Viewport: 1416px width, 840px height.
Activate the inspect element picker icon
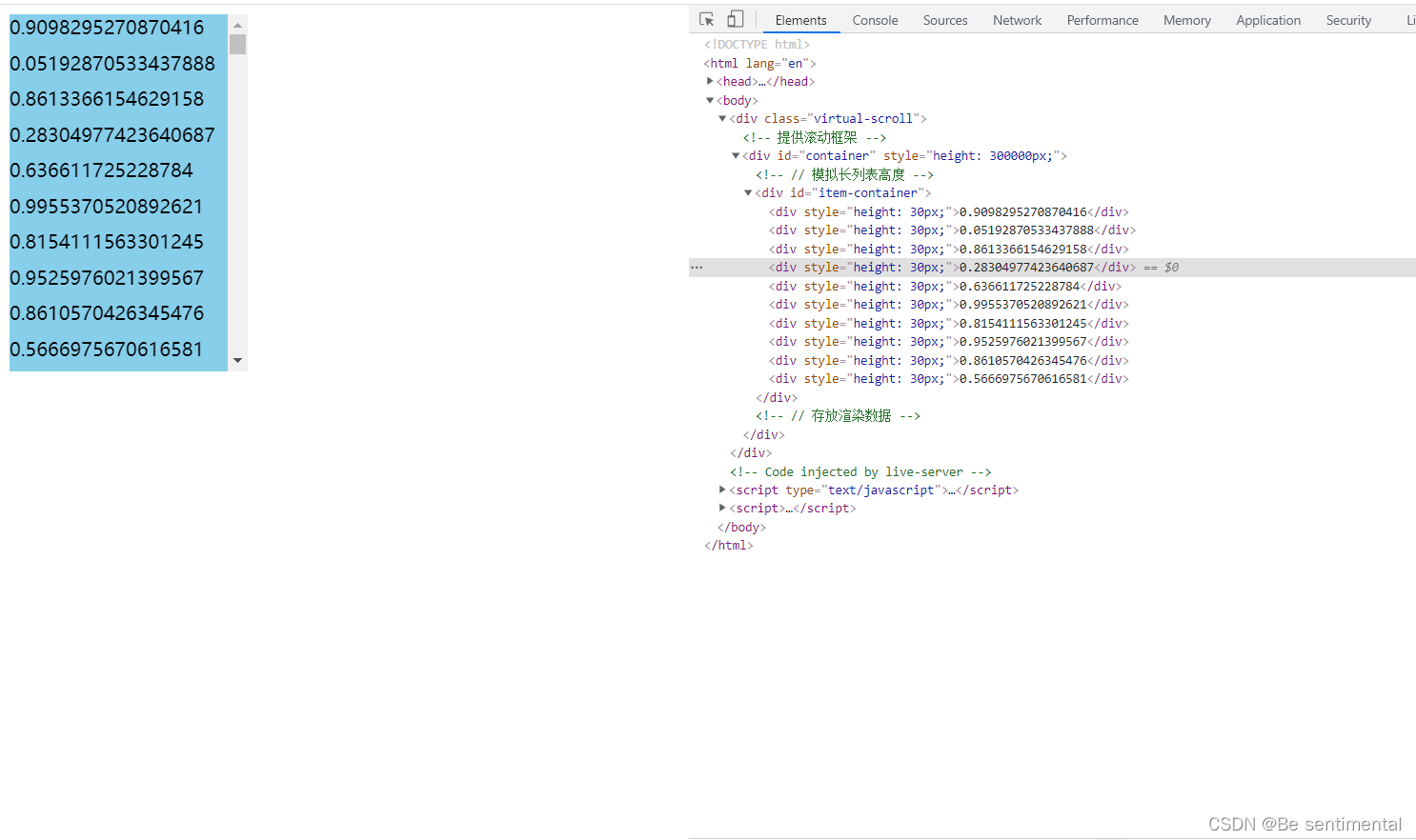(706, 19)
